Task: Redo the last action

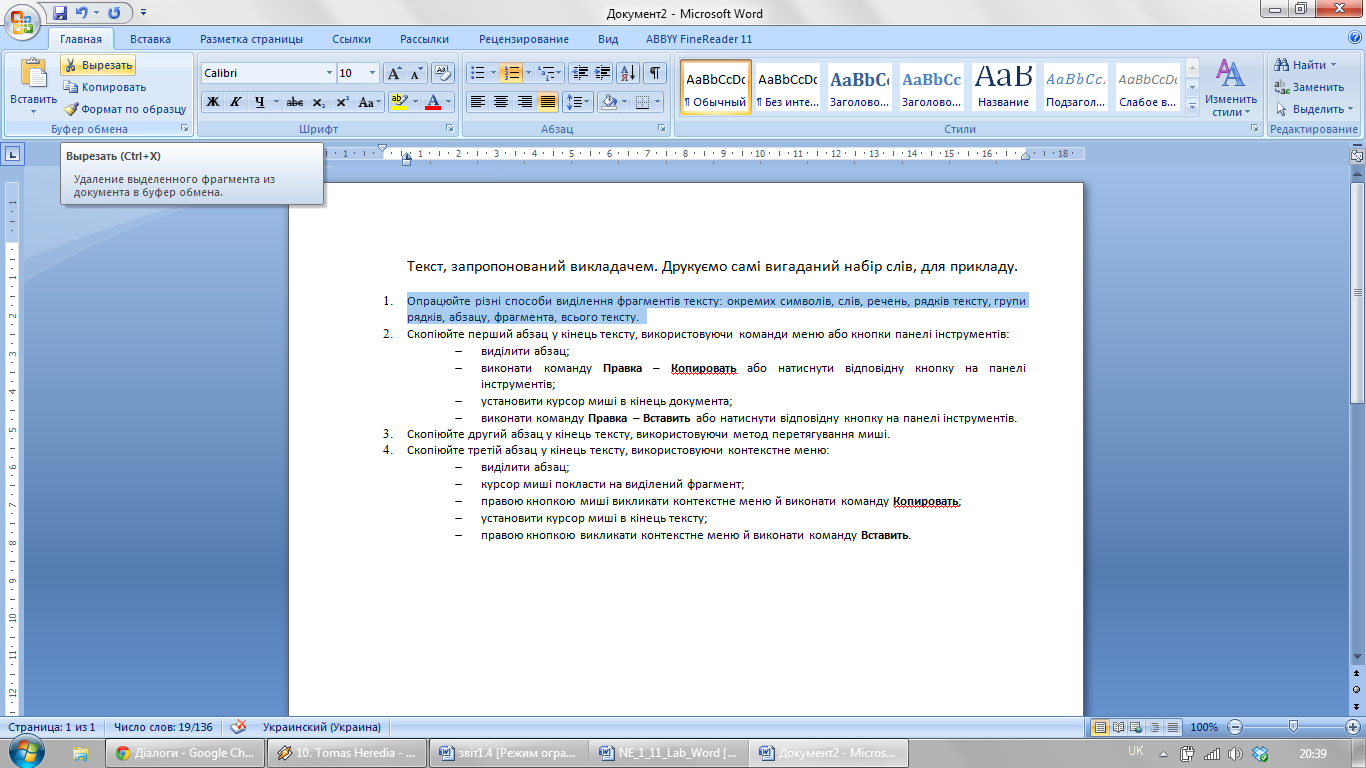Action: pyautogui.click(x=114, y=13)
